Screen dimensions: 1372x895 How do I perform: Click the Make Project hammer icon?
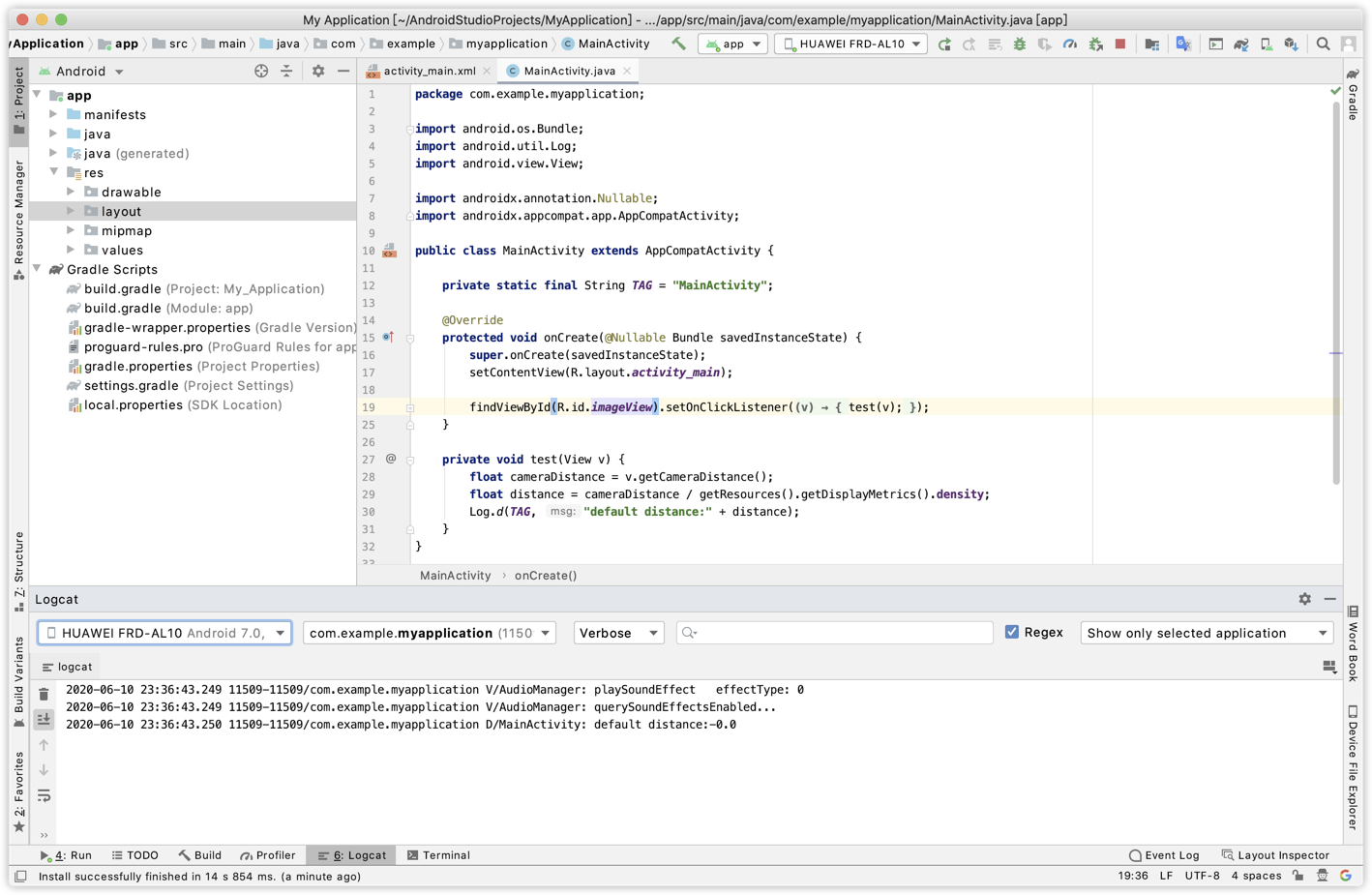click(x=678, y=44)
